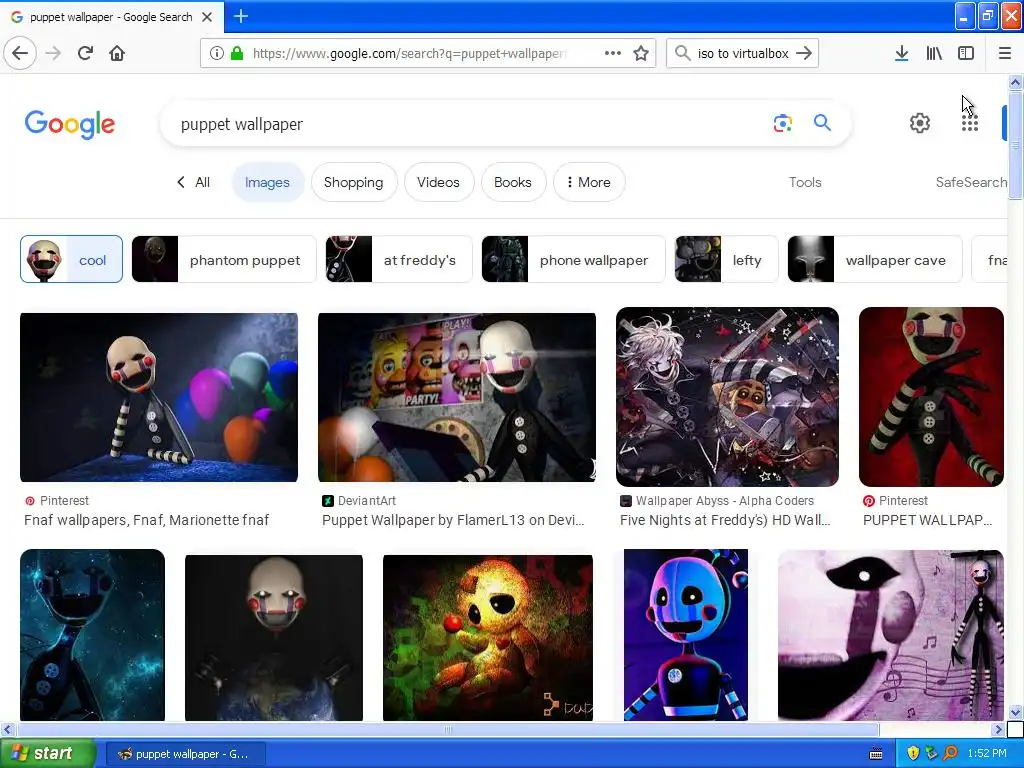Open the DeviantArt puppet wallpaper thumbnail
1024x768 pixels.
(456, 397)
